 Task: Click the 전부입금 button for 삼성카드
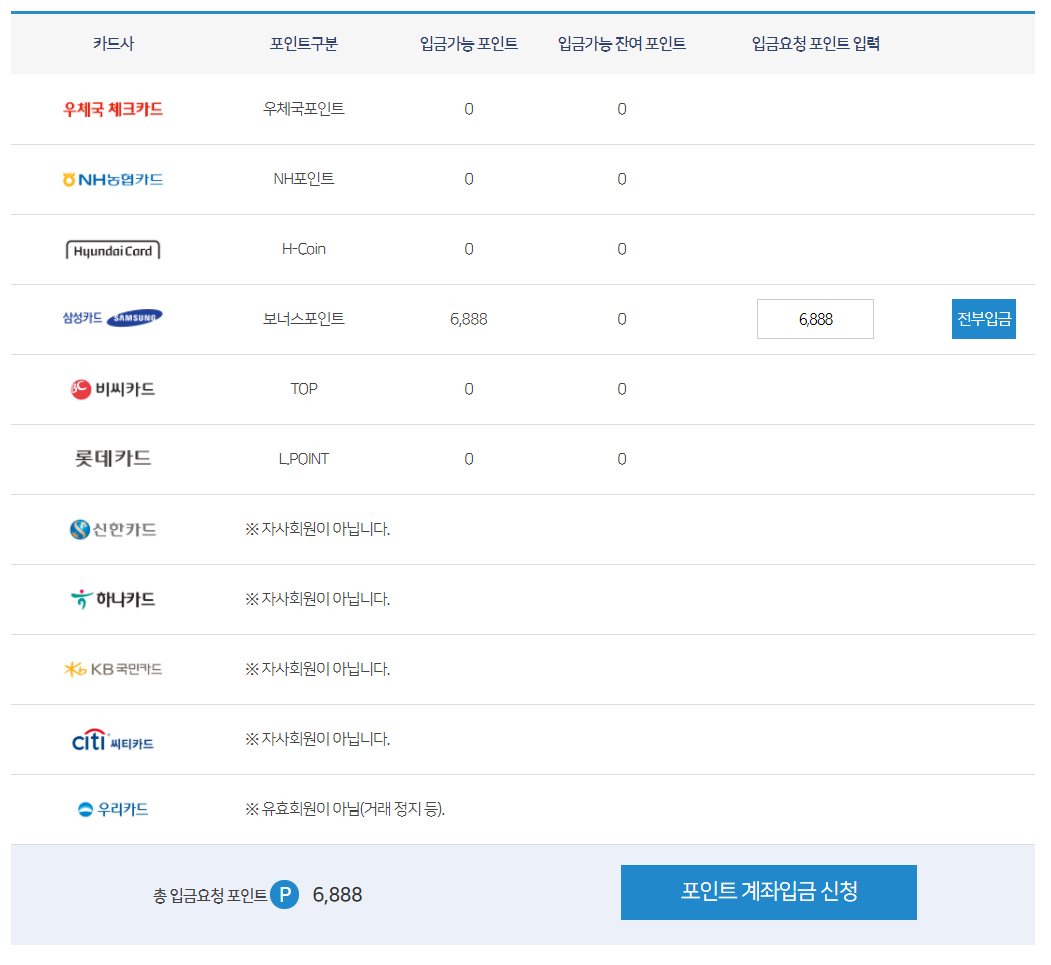click(983, 318)
